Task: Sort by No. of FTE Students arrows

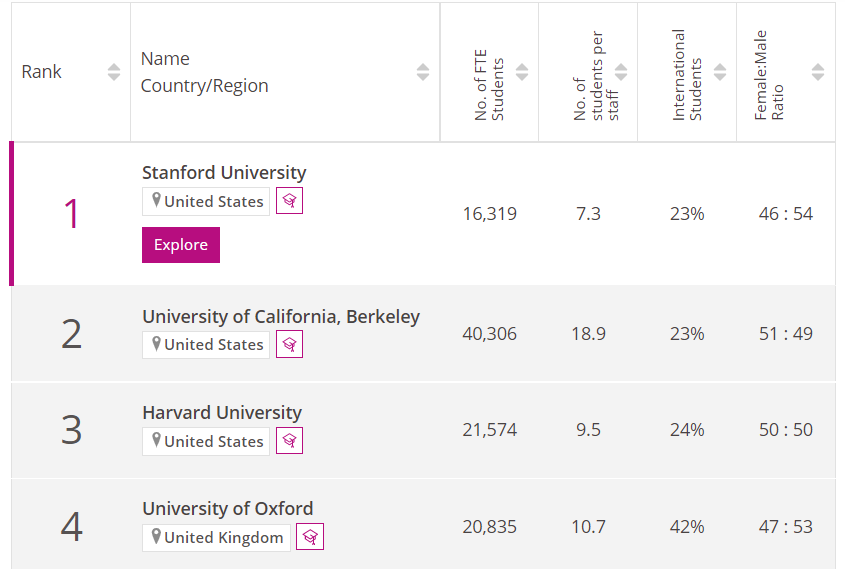Action: click(x=522, y=72)
